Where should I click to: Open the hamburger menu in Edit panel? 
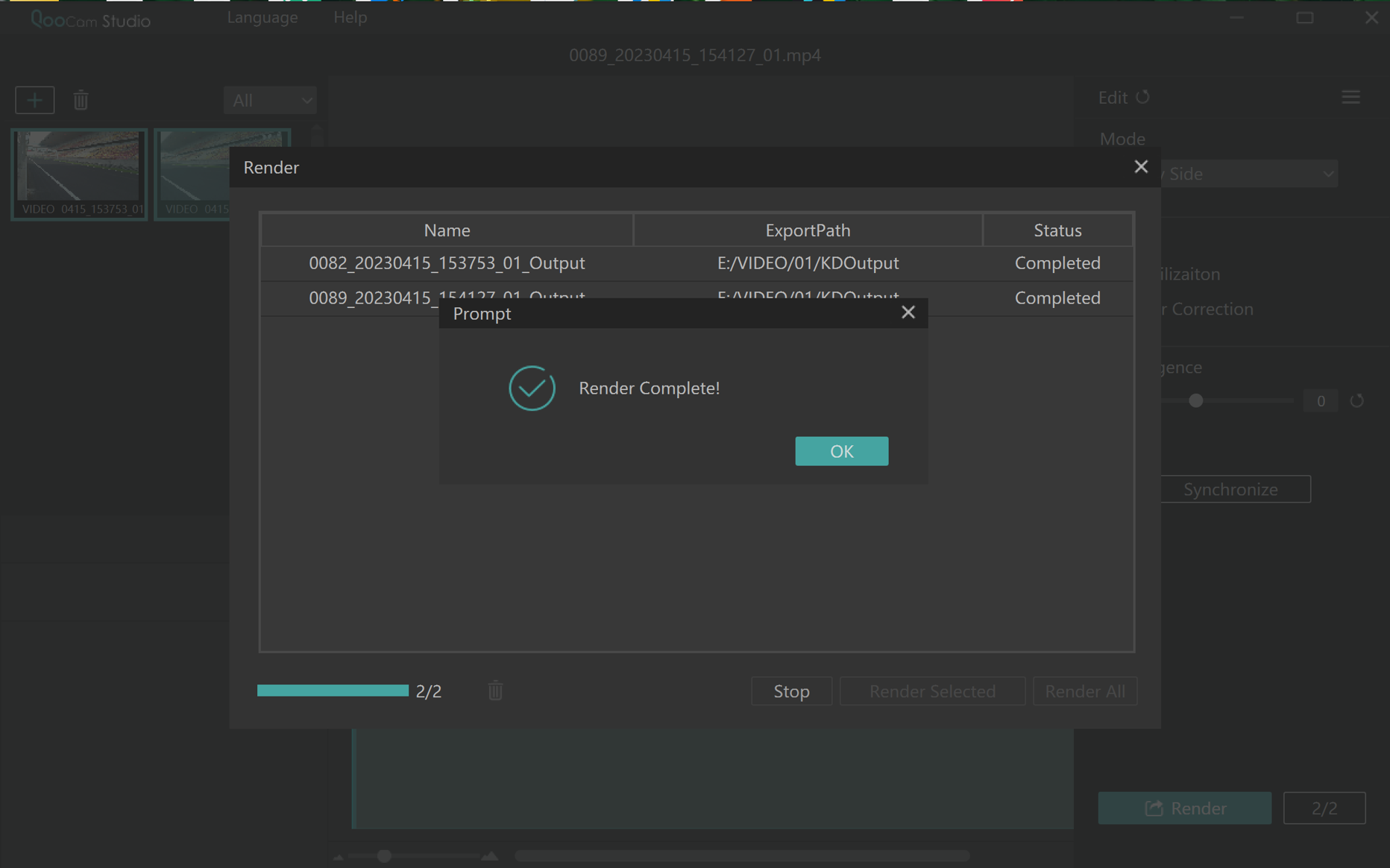[x=1350, y=98]
